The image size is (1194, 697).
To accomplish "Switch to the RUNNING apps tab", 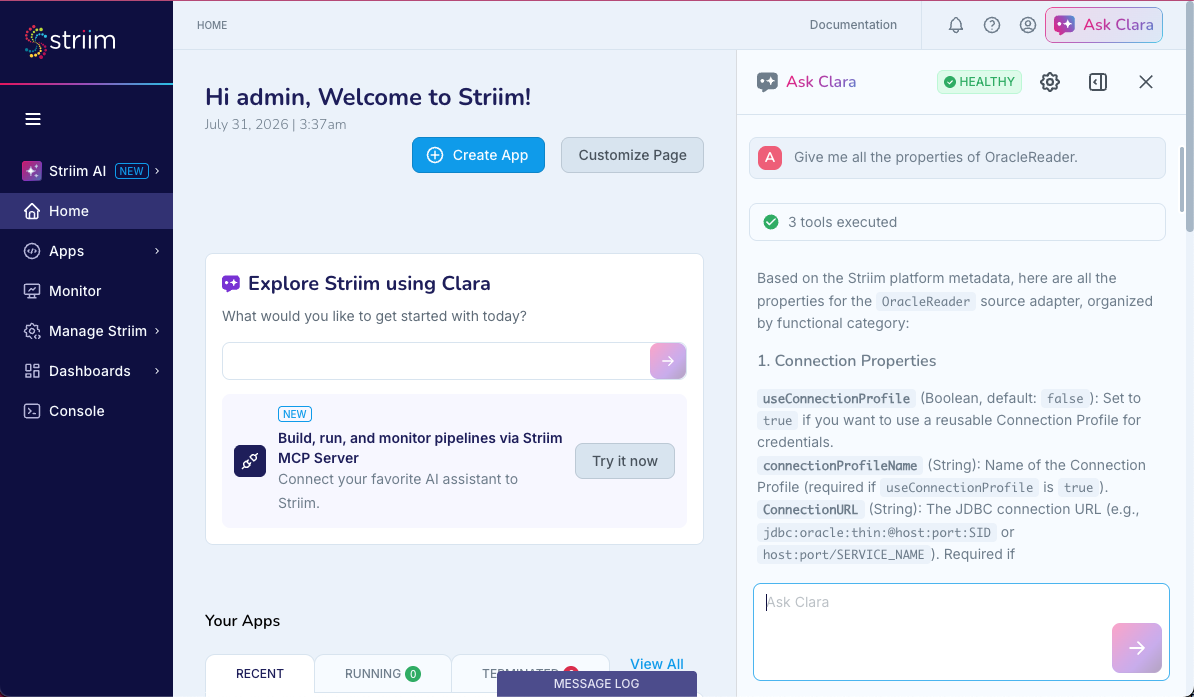I will (382, 673).
